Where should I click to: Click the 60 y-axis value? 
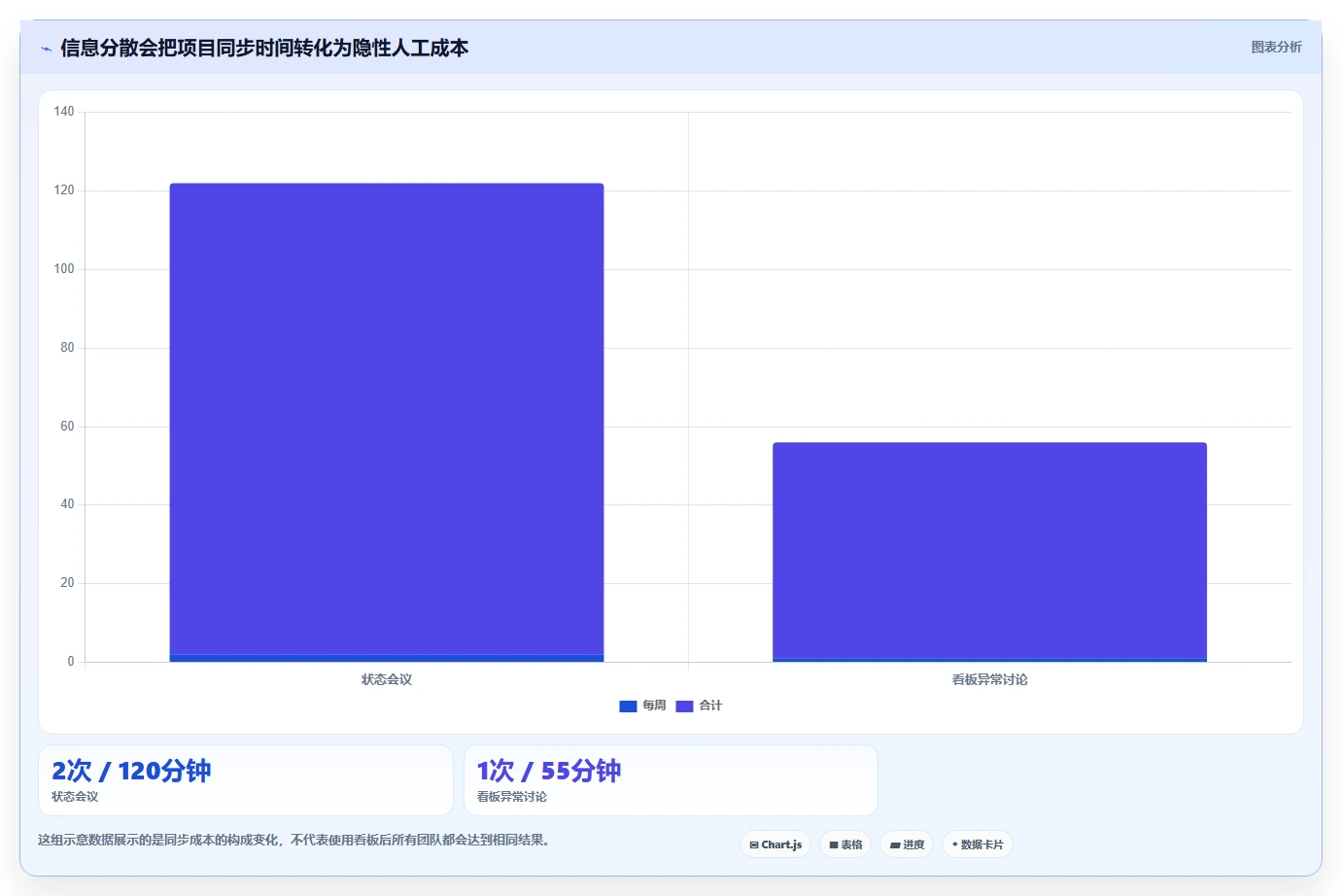click(67, 427)
